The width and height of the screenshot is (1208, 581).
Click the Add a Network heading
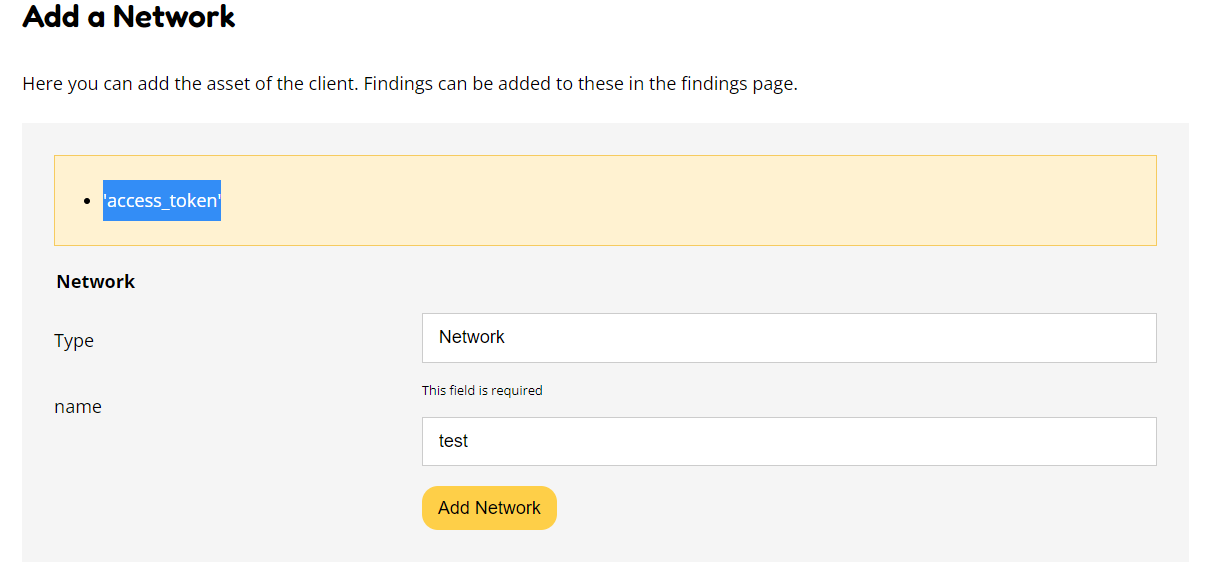[128, 17]
